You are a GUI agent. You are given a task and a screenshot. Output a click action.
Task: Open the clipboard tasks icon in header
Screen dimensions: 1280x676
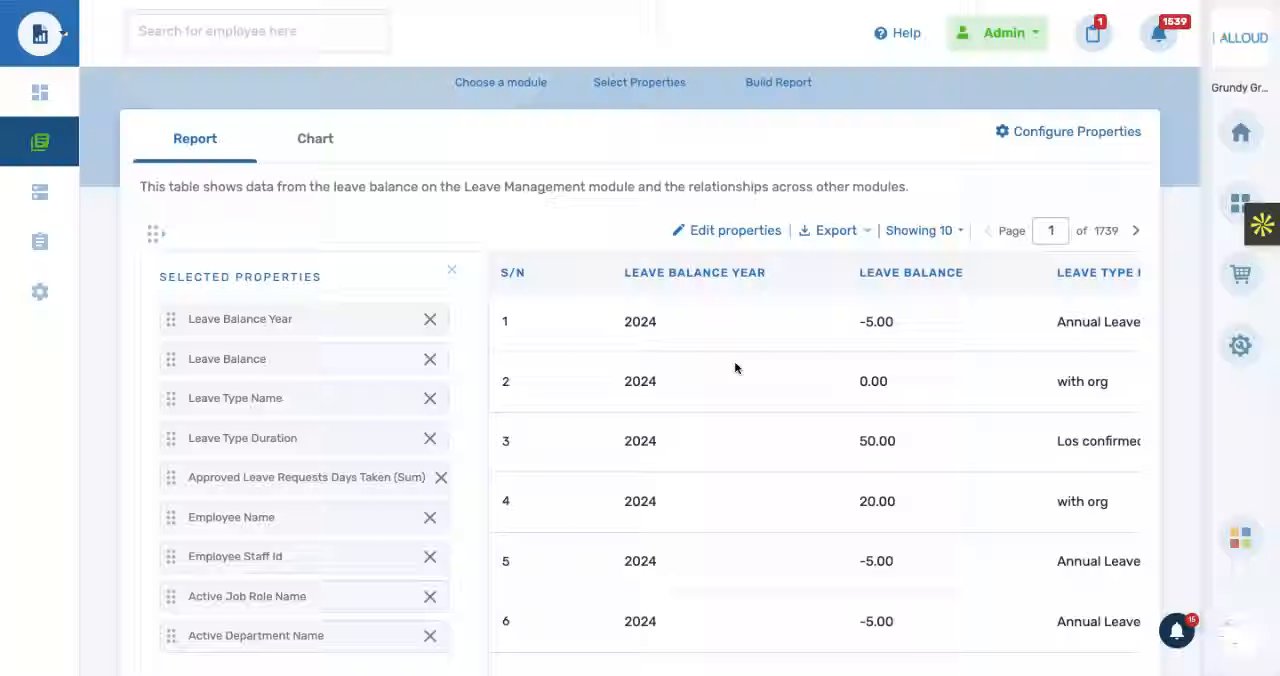1093,33
